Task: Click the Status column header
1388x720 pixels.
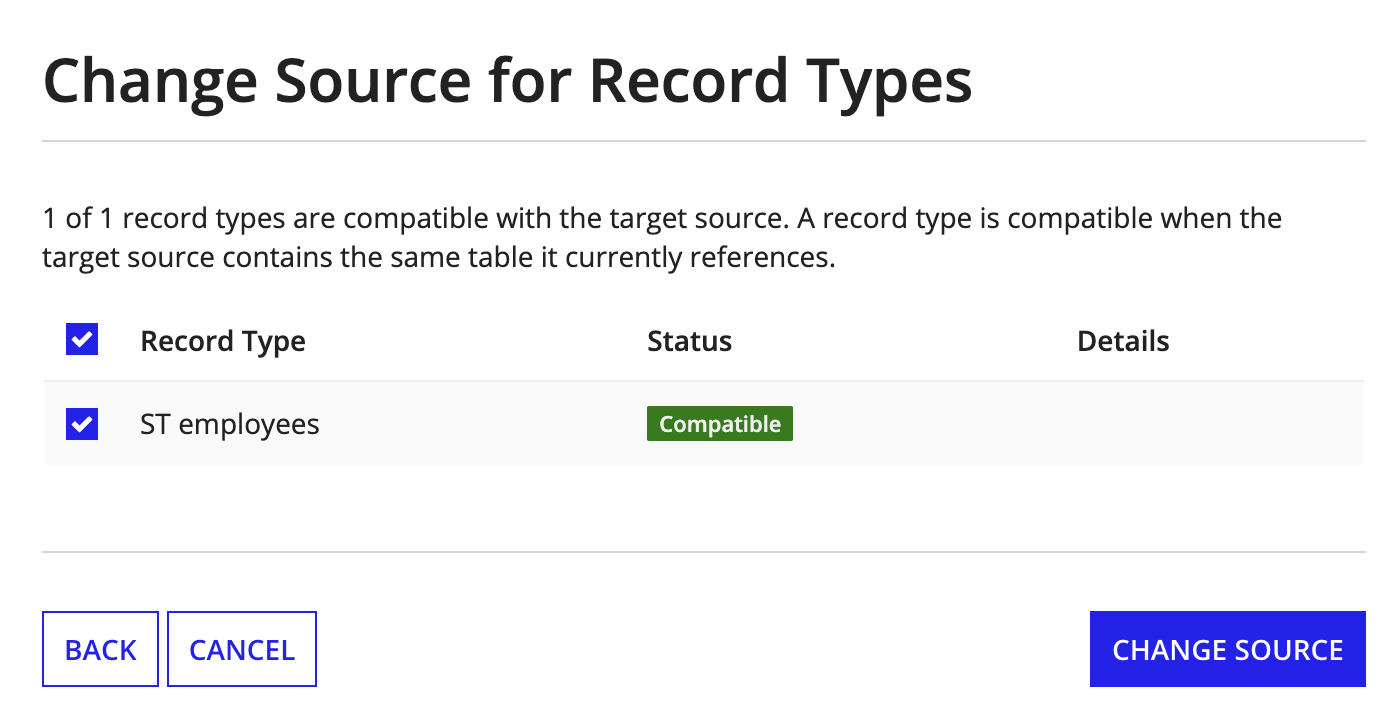Action: 689,341
